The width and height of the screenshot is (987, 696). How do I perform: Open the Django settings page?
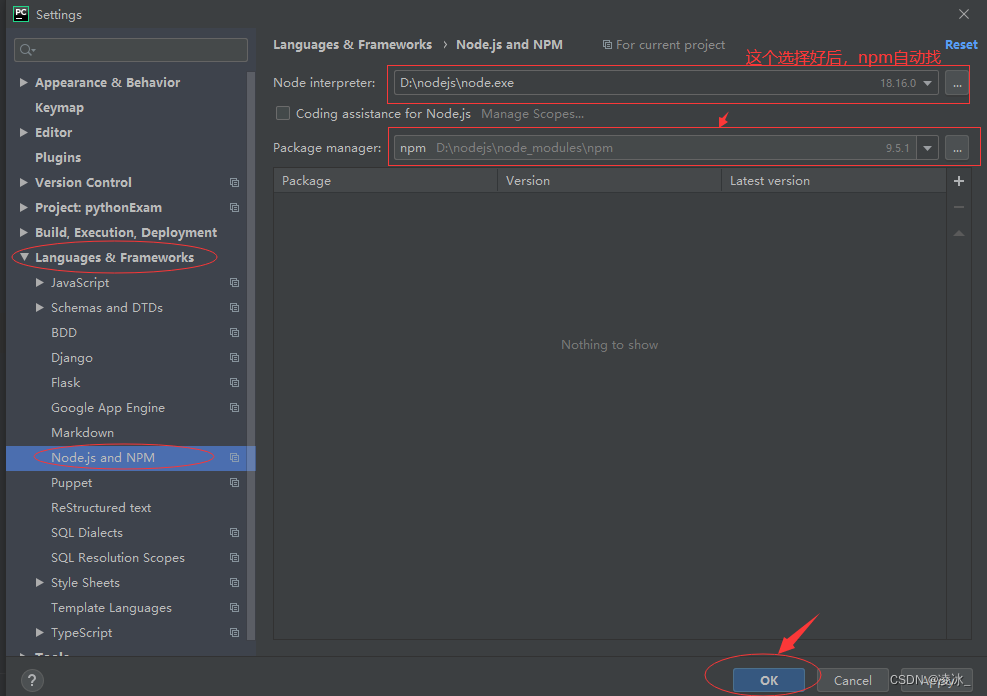72,357
